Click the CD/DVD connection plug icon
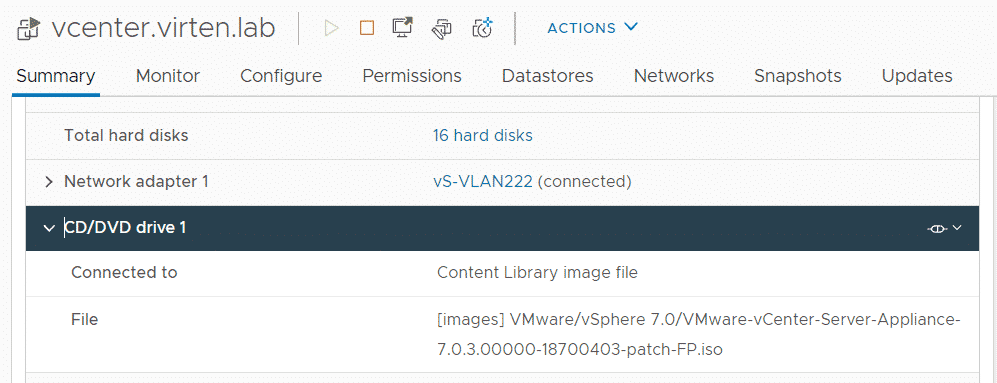997x383 pixels. [x=937, y=228]
